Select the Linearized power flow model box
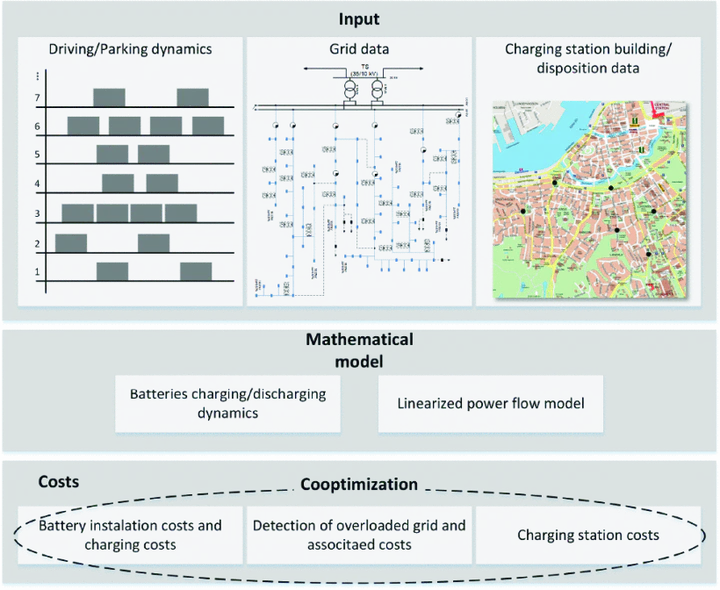The width and height of the screenshot is (720, 590). coord(490,403)
